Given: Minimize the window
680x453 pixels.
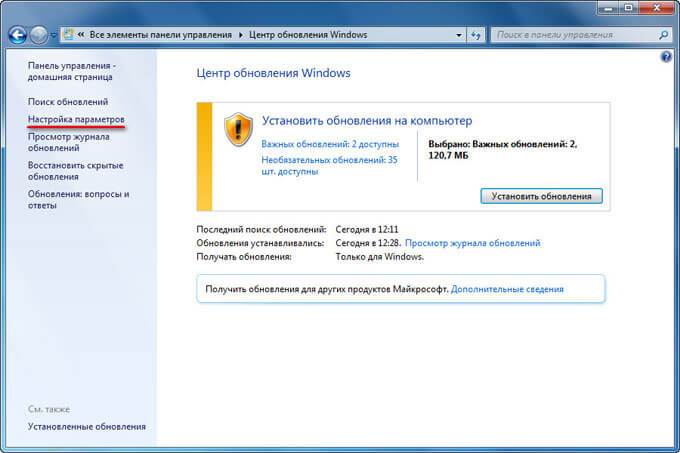Looking at the screenshot, I should 608,7.
